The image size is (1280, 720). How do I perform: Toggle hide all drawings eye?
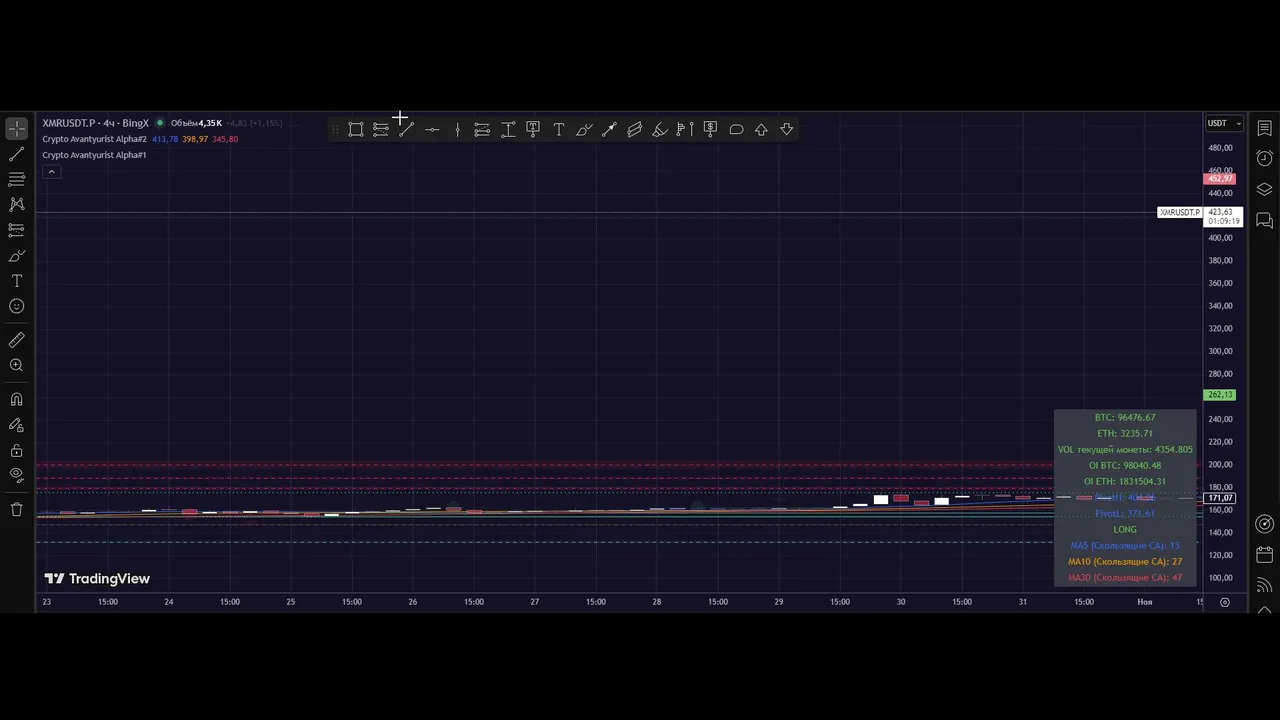(17, 475)
